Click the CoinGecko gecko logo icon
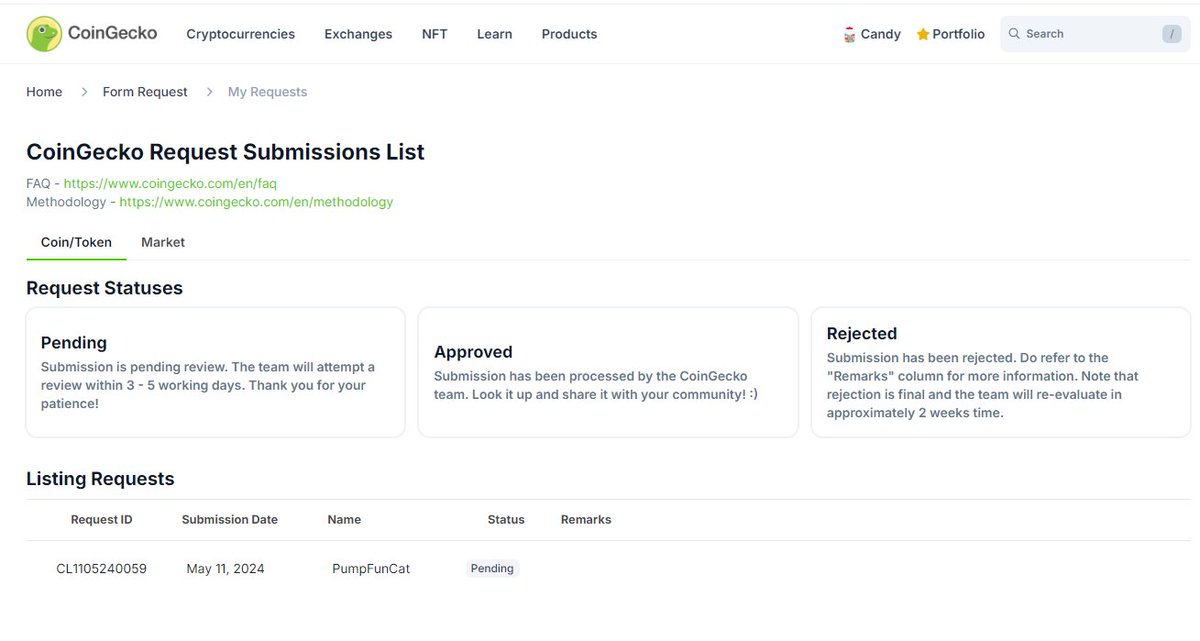The image size is (1200, 641). [44, 34]
